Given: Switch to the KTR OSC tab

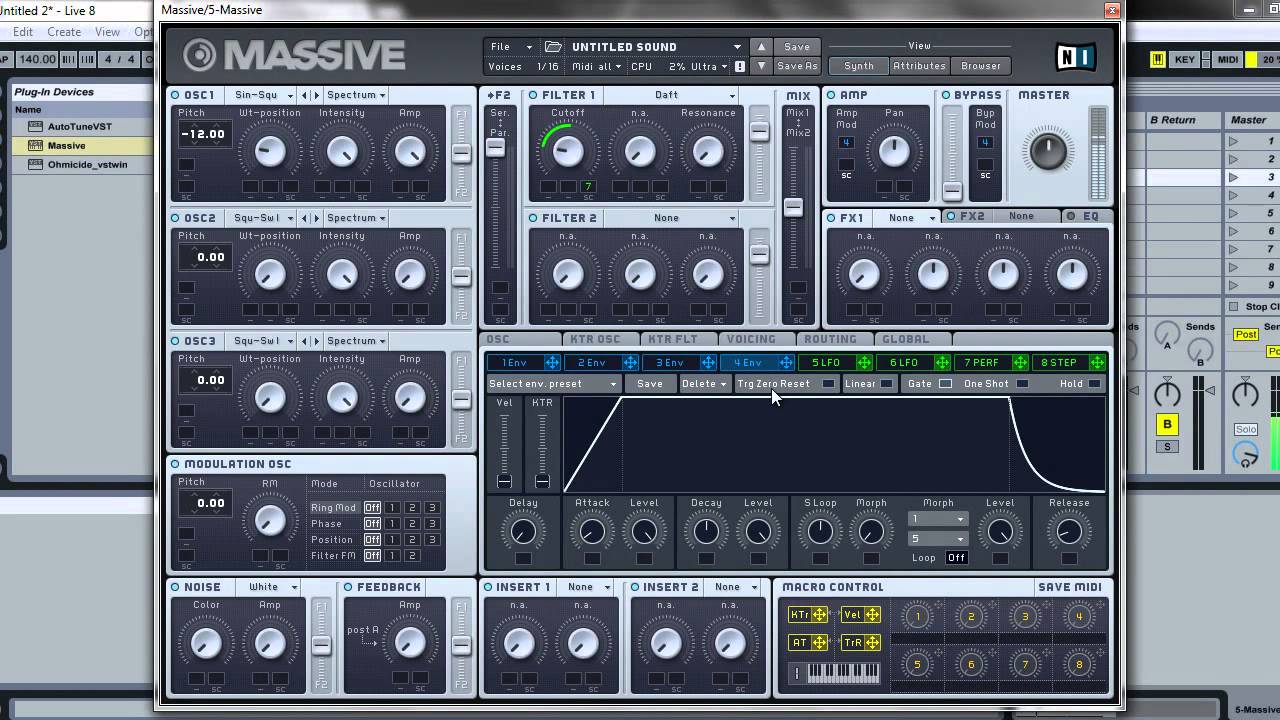Looking at the screenshot, I should pos(595,340).
